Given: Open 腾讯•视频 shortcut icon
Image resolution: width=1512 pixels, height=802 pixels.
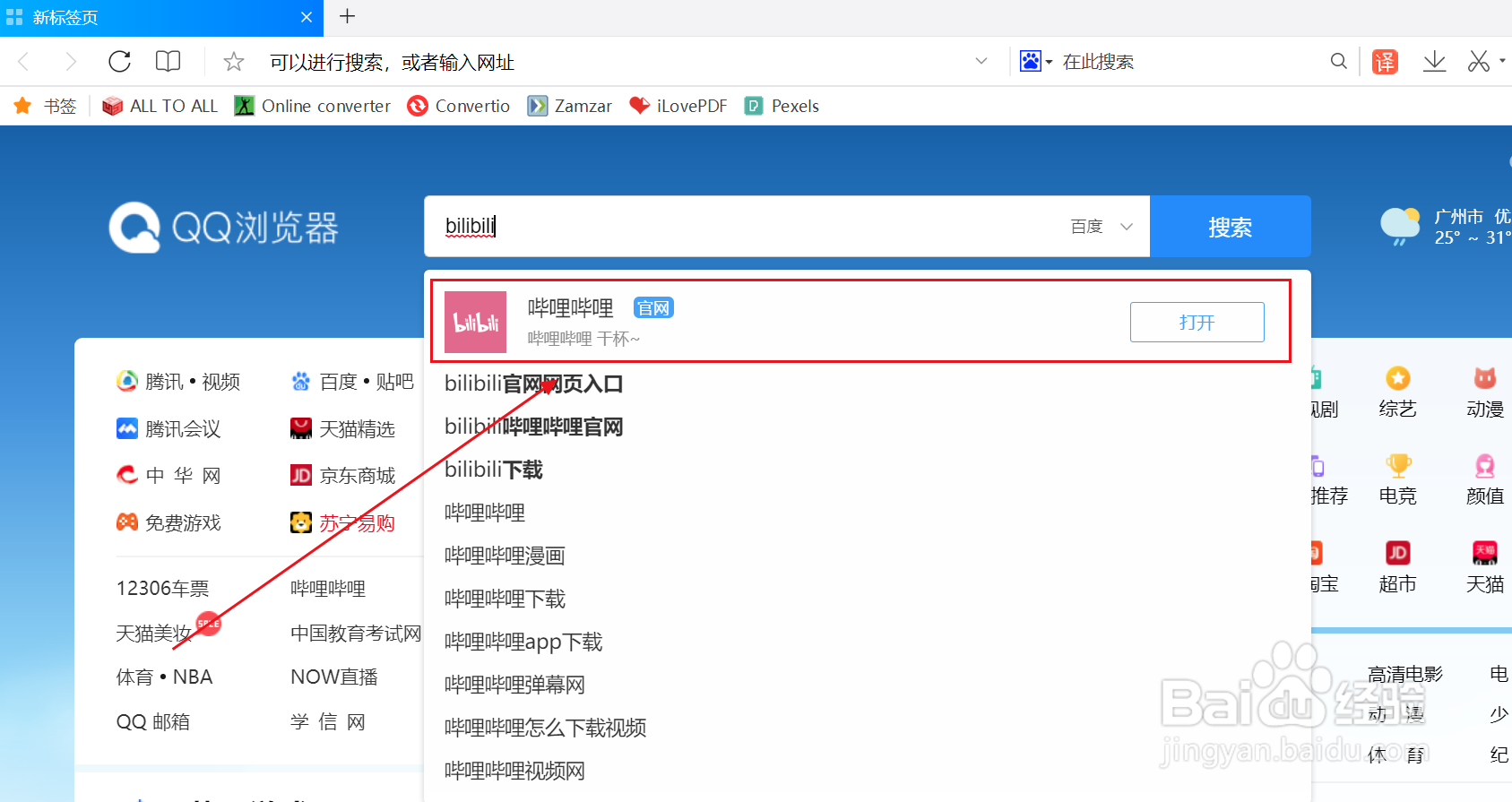Looking at the screenshot, I should click(126, 382).
